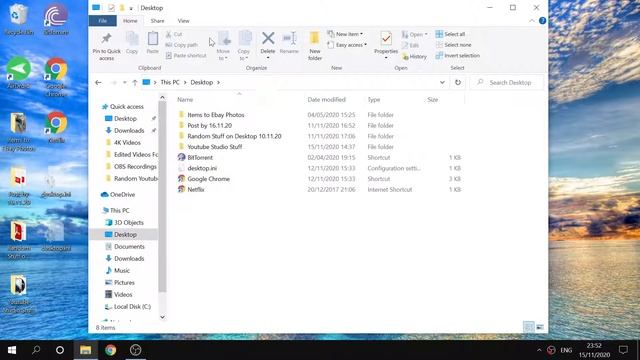Click the Paste ribbon icon
Image resolution: width=640 pixels, height=360 pixels.
coord(153,39)
